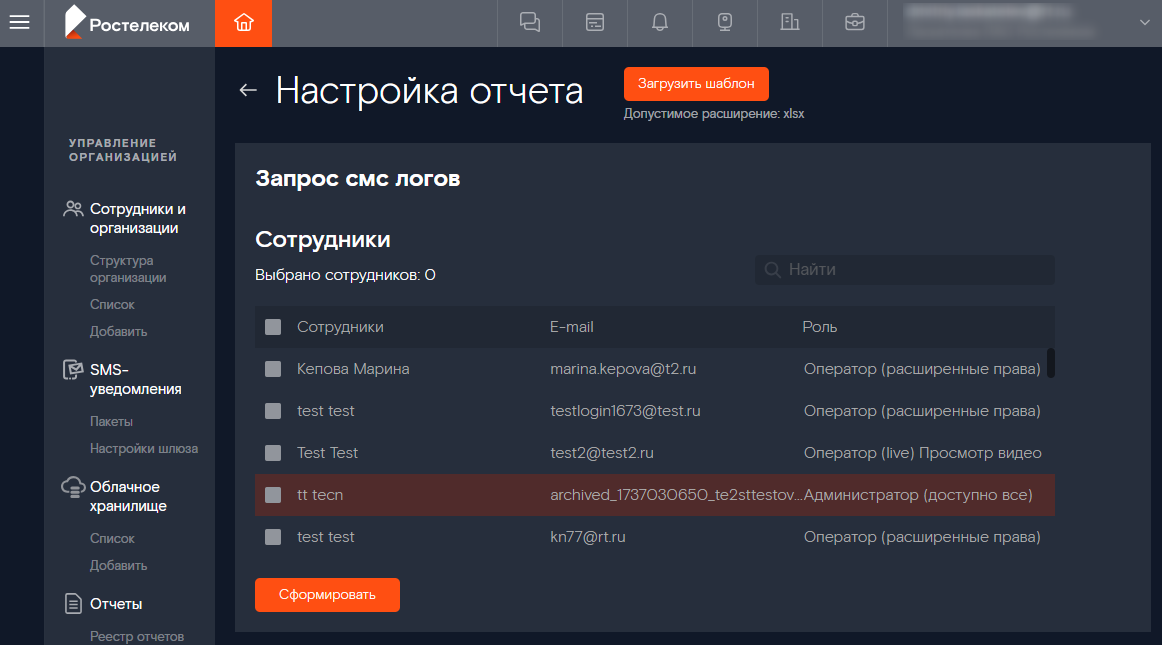The width and height of the screenshot is (1162, 645).
Task: Open the camera icon in top bar
Action: (x=725, y=23)
